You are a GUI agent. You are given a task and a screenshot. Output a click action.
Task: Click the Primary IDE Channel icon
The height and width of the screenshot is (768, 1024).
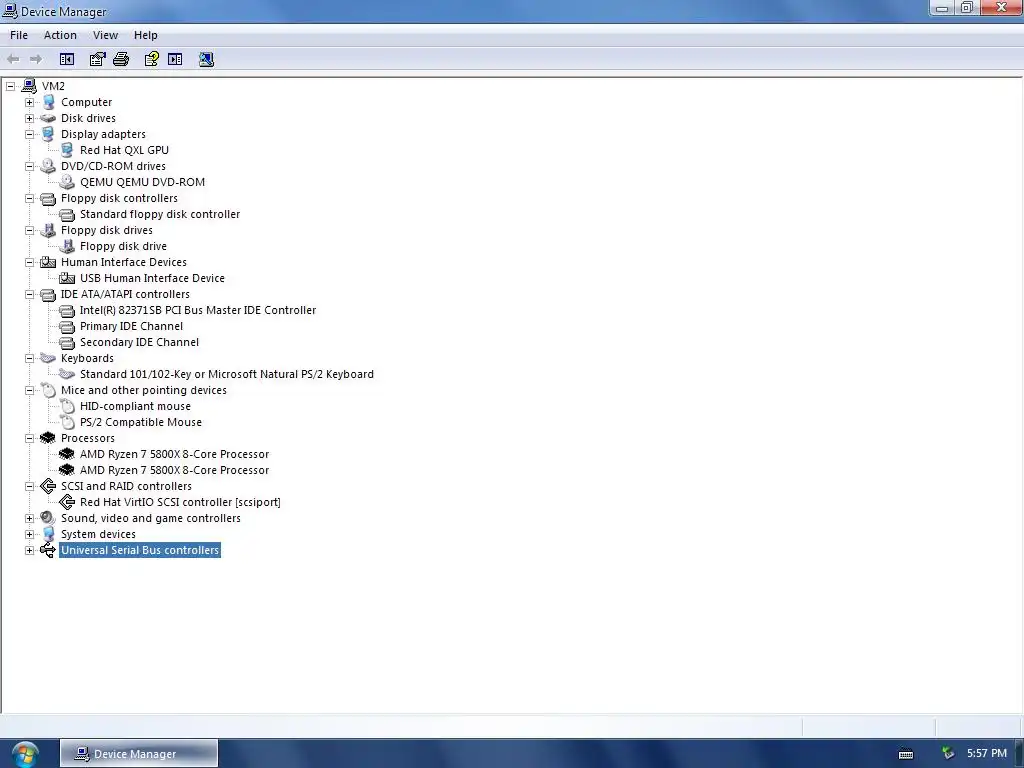[67, 327]
